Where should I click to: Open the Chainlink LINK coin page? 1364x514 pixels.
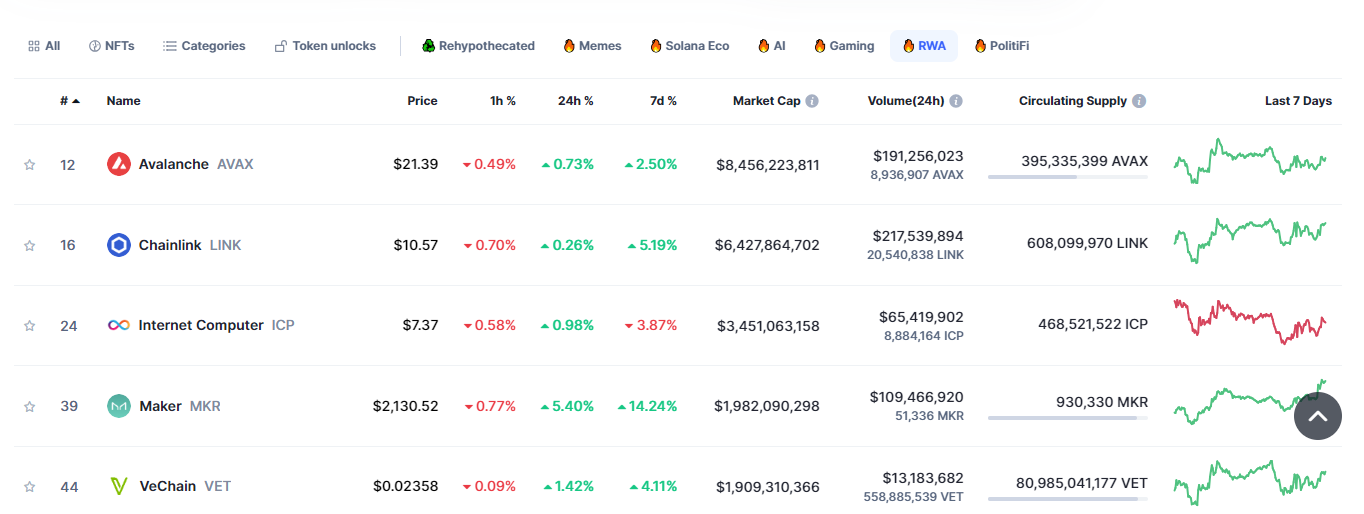coord(190,245)
